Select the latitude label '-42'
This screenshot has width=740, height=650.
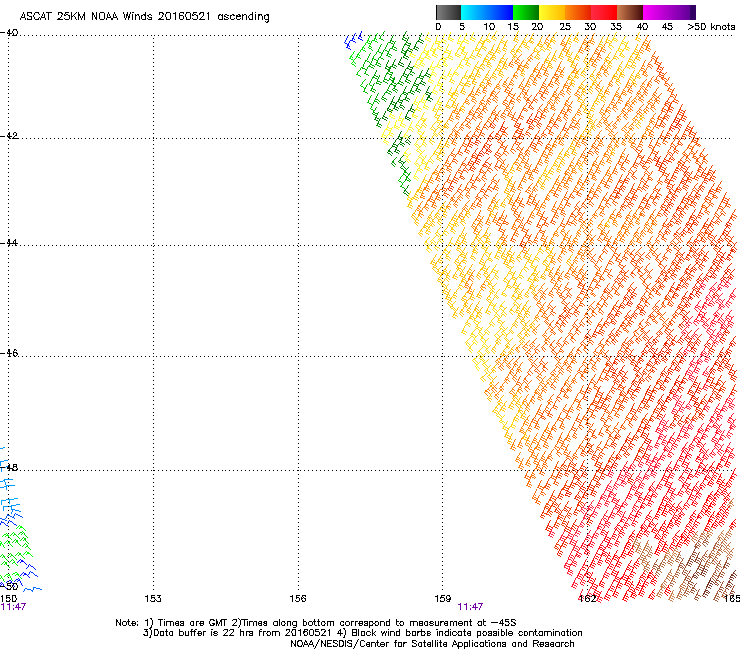point(9,135)
